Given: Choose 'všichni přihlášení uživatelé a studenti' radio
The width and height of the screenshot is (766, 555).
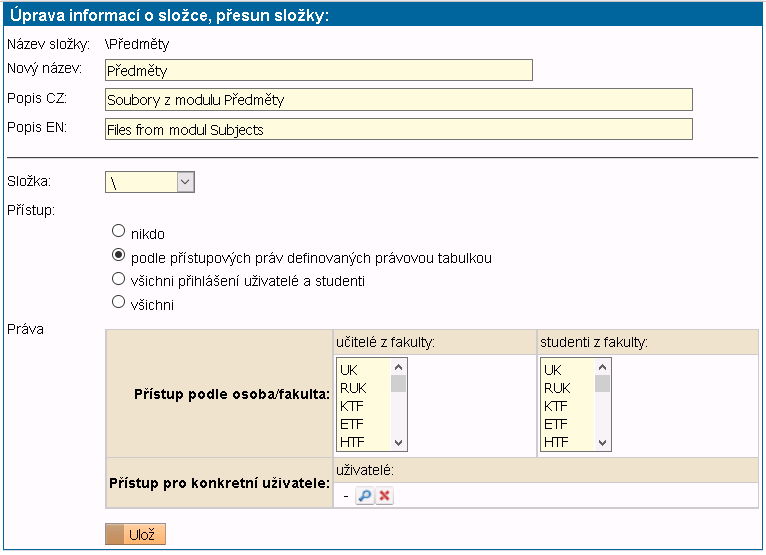Looking at the screenshot, I should tap(119, 280).
